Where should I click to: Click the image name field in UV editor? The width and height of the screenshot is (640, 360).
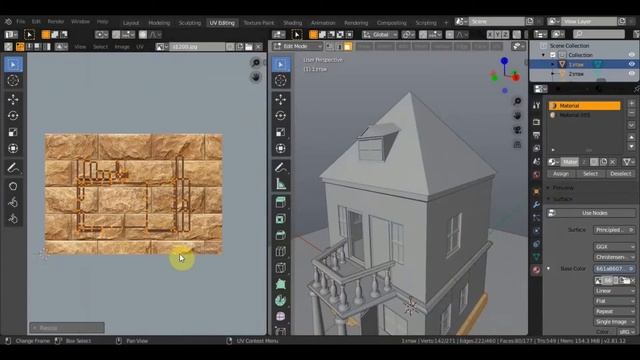(198, 47)
